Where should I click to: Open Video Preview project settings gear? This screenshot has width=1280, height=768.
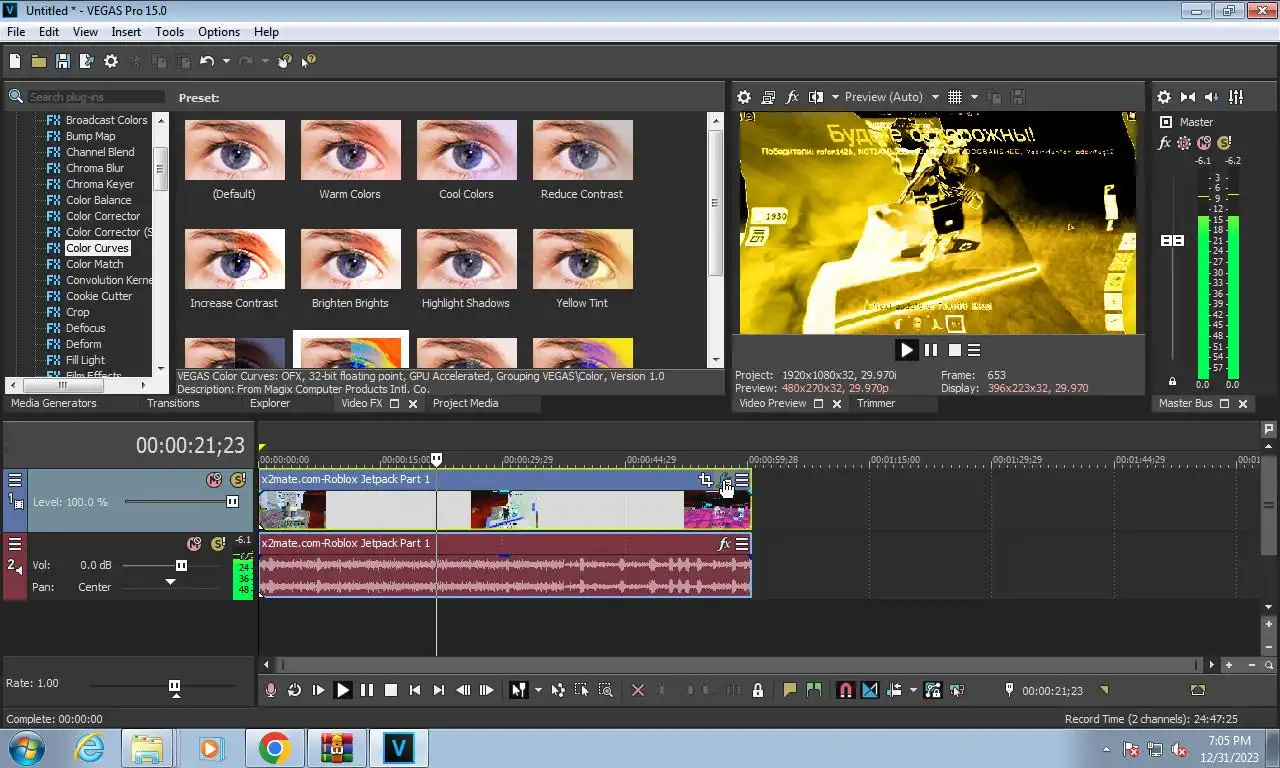click(744, 97)
